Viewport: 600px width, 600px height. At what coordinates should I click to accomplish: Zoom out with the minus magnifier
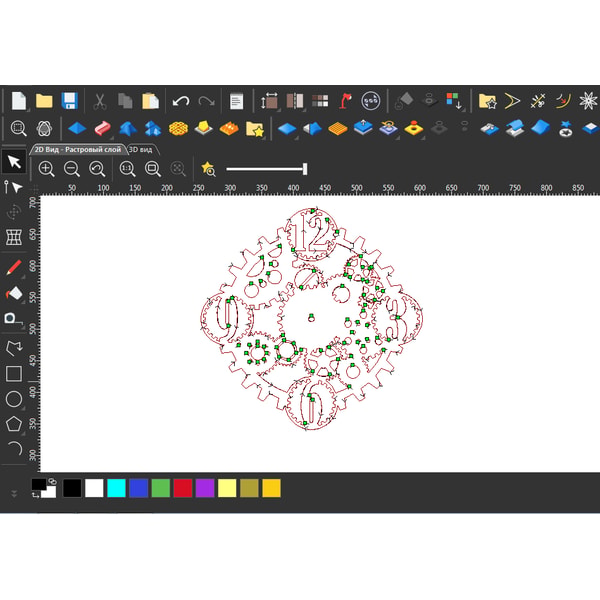[72, 169]
